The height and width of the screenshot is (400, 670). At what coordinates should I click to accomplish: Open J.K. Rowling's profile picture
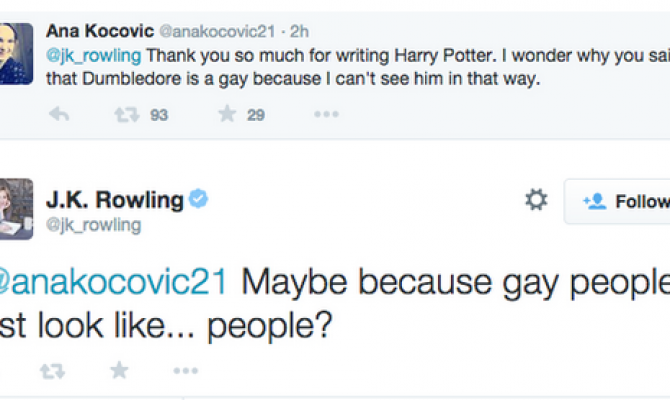click(16, 208)
